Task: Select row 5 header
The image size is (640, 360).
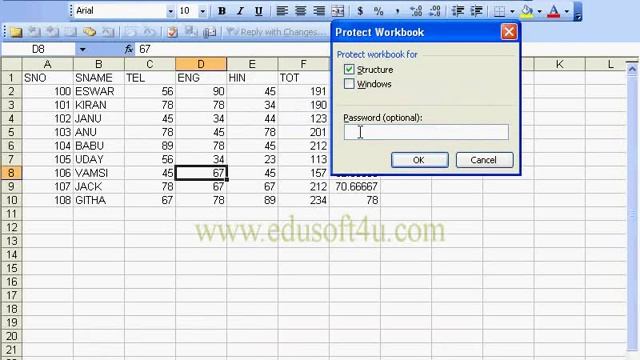Action: [11, 132]
